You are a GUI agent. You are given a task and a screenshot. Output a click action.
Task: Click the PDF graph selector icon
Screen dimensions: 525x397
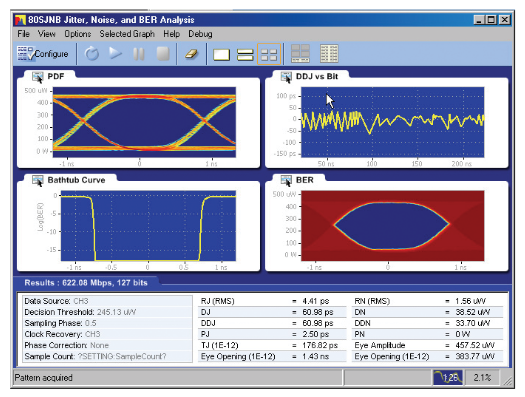pyautogui.click(x=38, y=77)
